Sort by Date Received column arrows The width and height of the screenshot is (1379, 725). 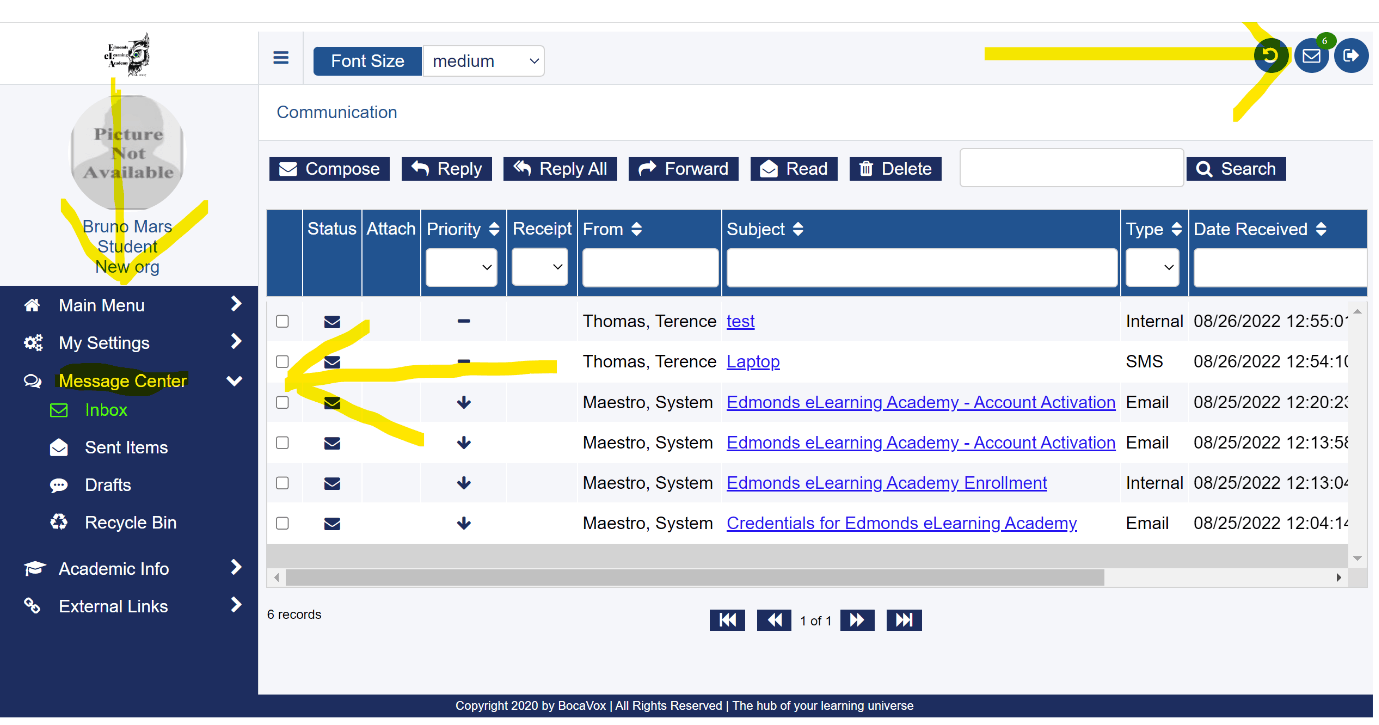pos(1321,229)
